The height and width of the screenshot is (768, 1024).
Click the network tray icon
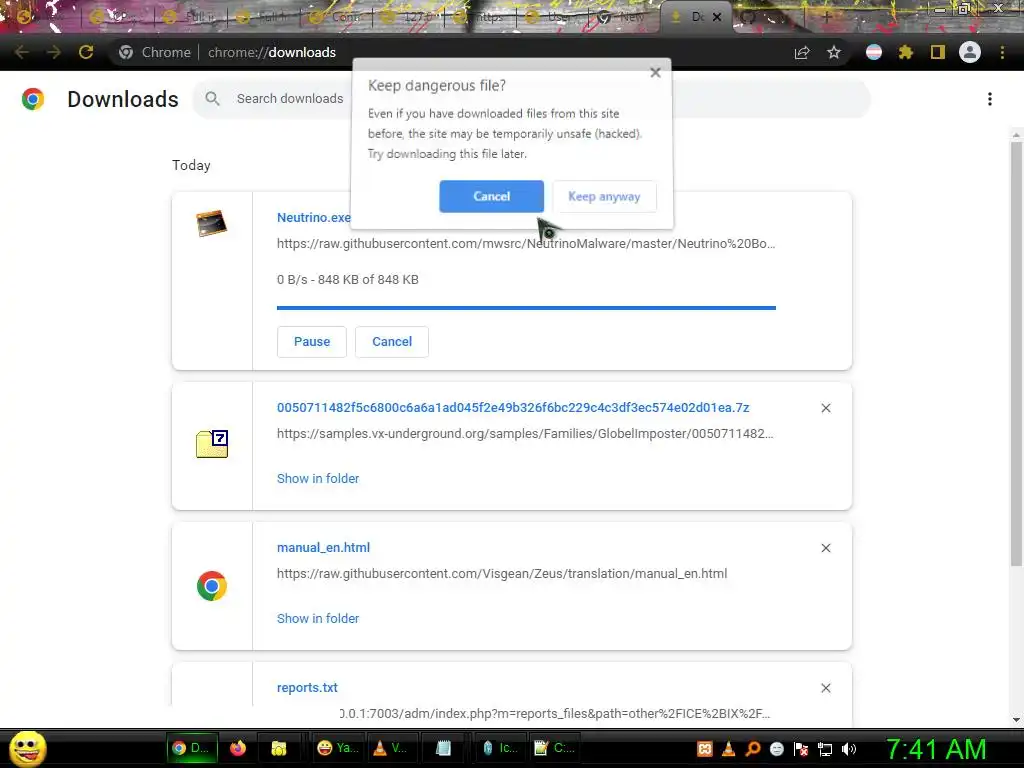click(825, 749)
